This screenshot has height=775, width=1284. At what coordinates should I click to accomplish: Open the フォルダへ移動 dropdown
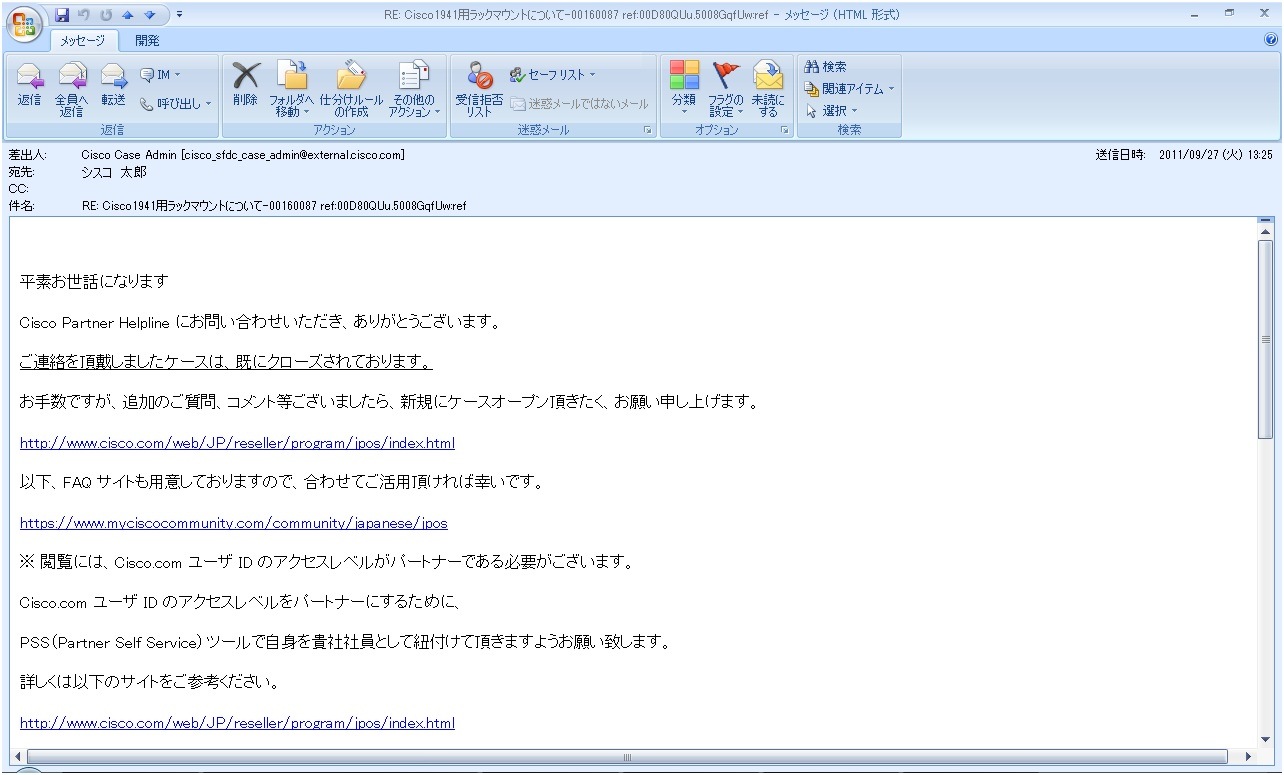tap(292, 89)
